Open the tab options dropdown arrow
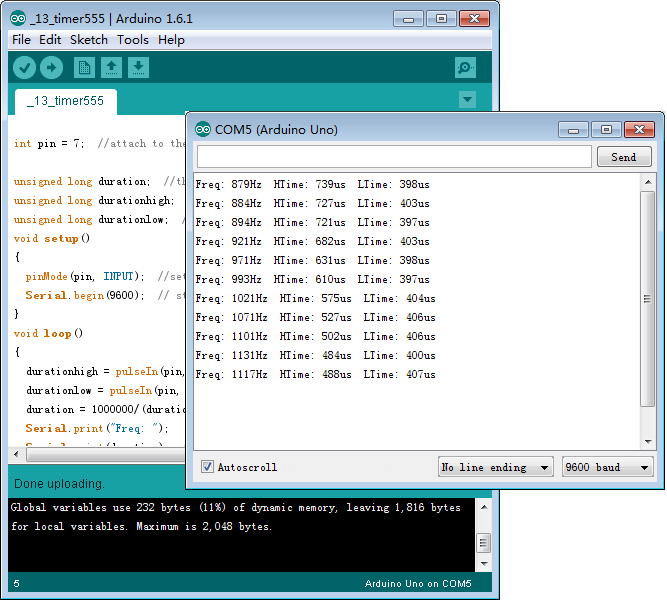Image resolution: width=667 pixels, height=600 pixels. pos(467,100)
